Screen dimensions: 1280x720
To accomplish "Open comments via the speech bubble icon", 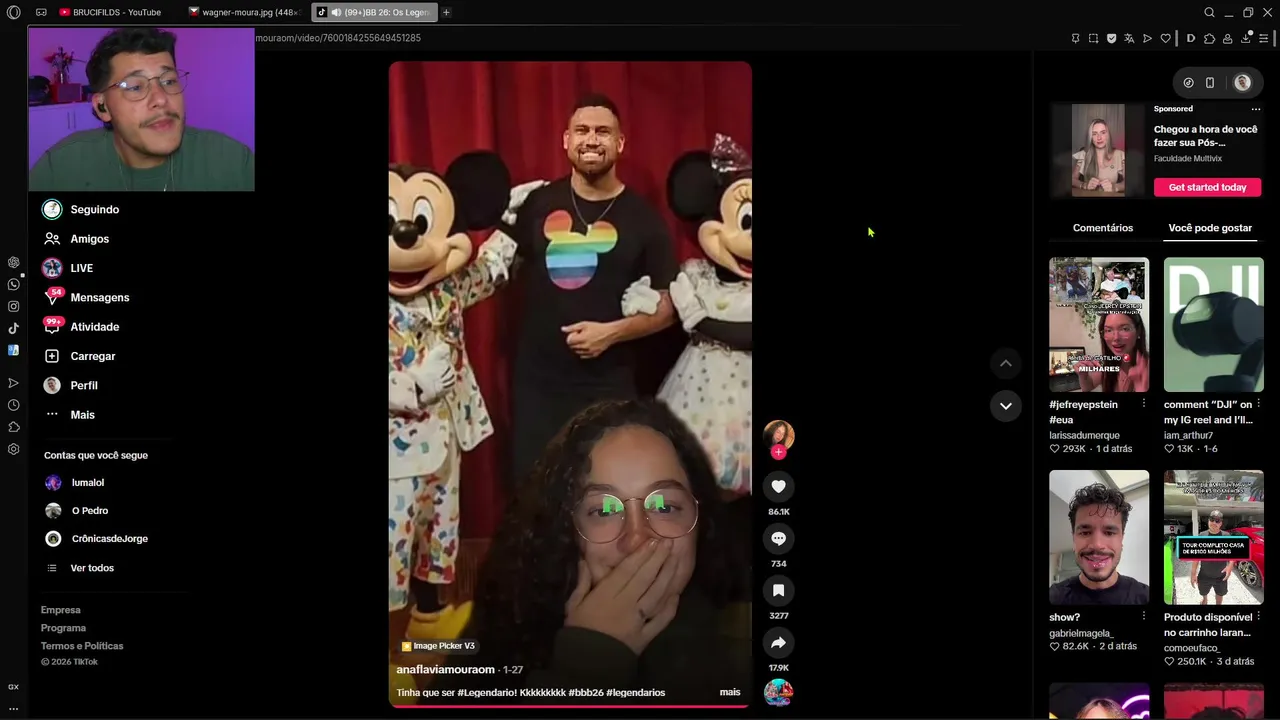I will 778,539.
